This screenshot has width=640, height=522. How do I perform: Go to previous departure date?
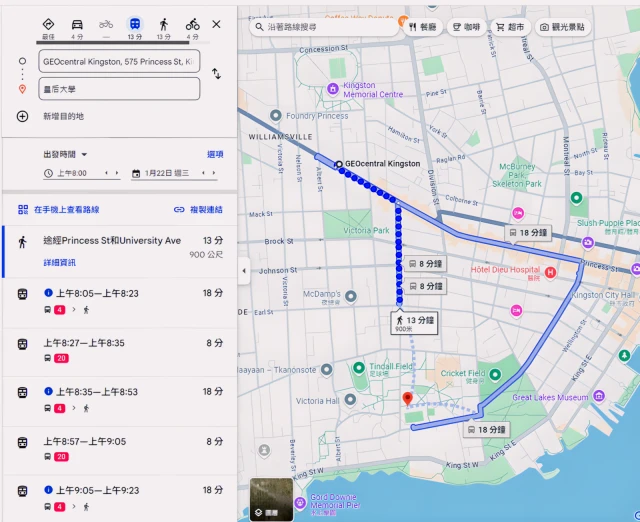coord(203,173)
